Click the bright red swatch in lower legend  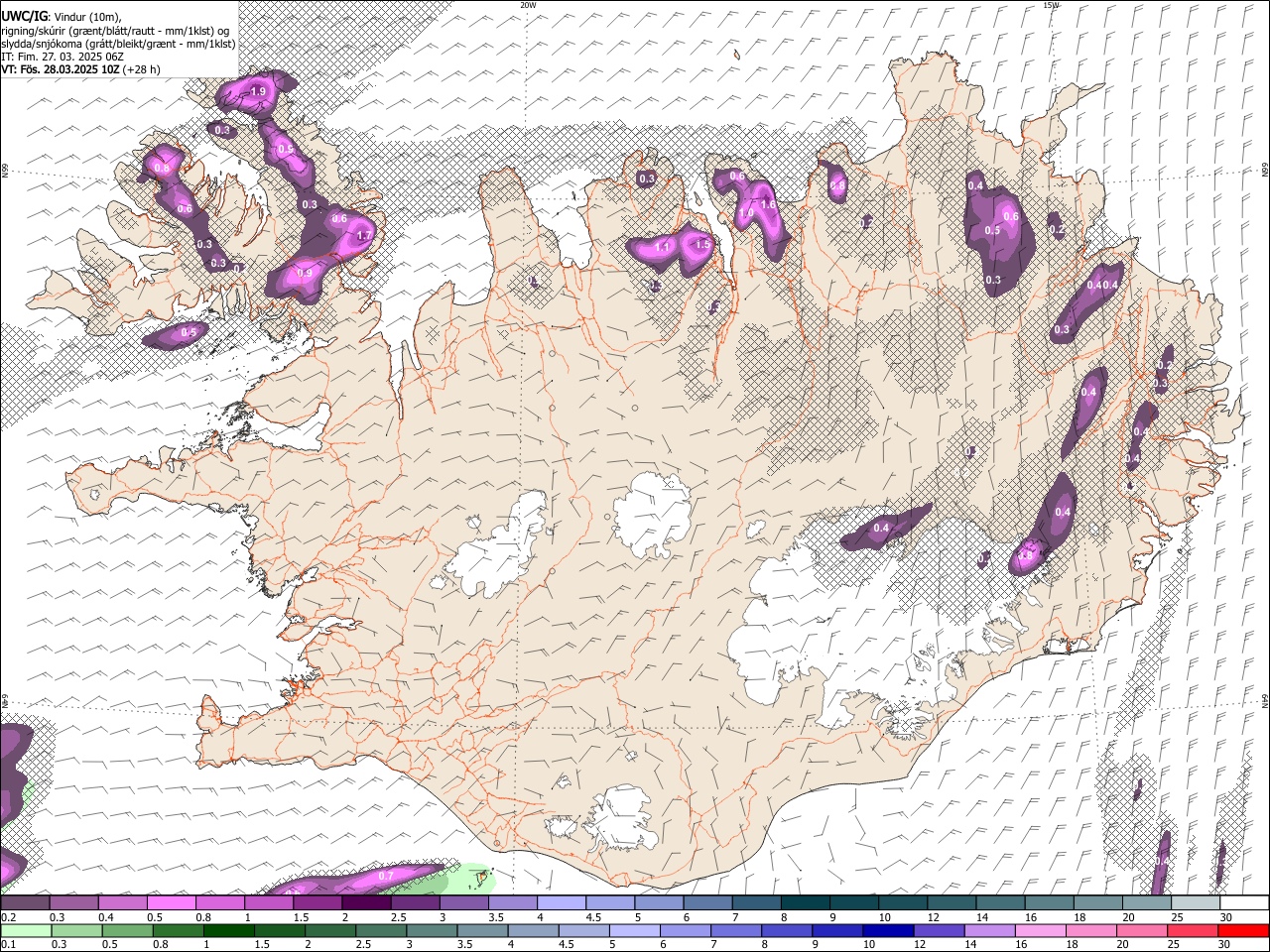pyautogui.click(x=1243, y=931)
